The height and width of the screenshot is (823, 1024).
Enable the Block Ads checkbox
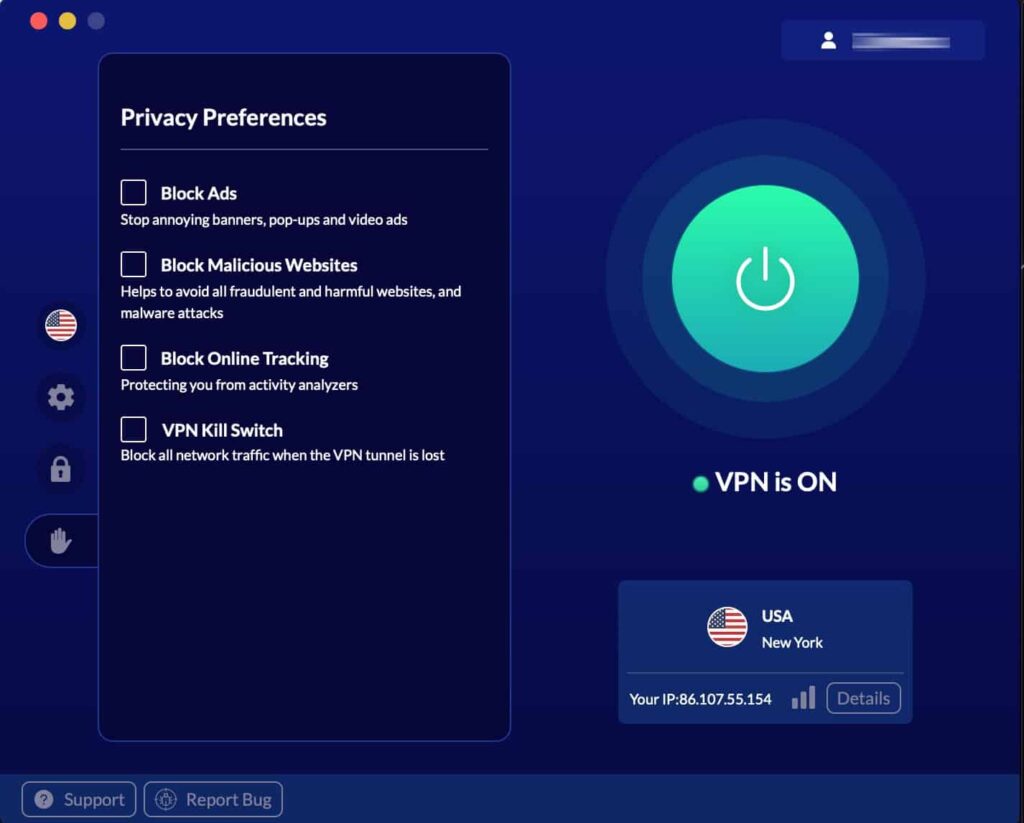(x=134, y=193)
